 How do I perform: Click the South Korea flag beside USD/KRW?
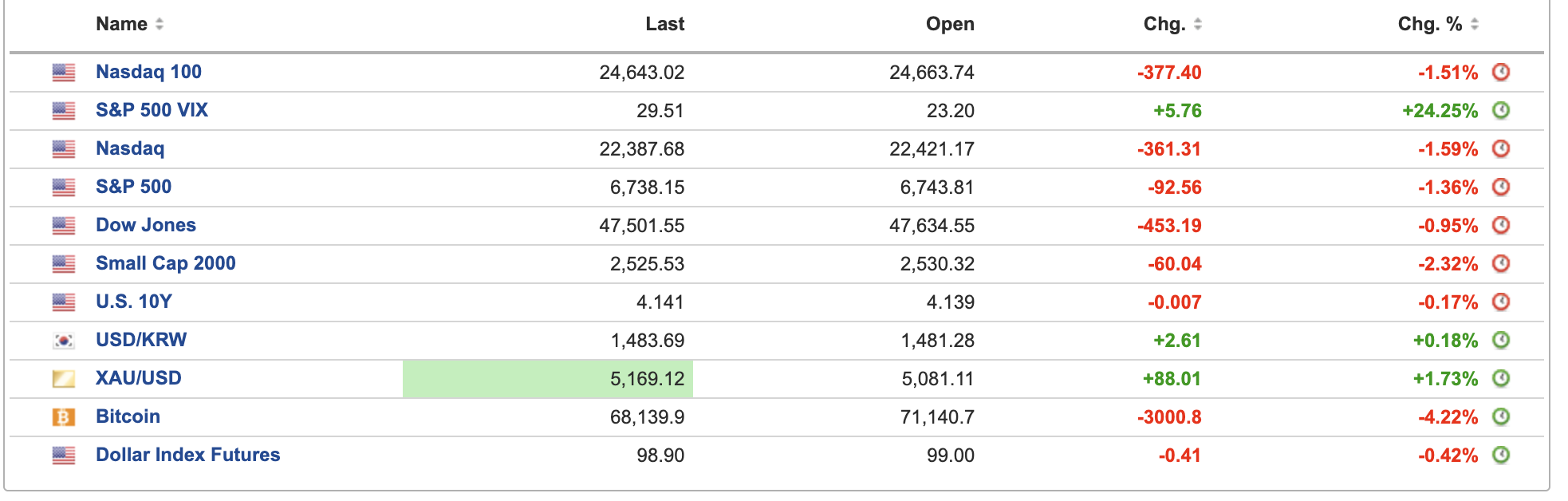pos(64,341)
